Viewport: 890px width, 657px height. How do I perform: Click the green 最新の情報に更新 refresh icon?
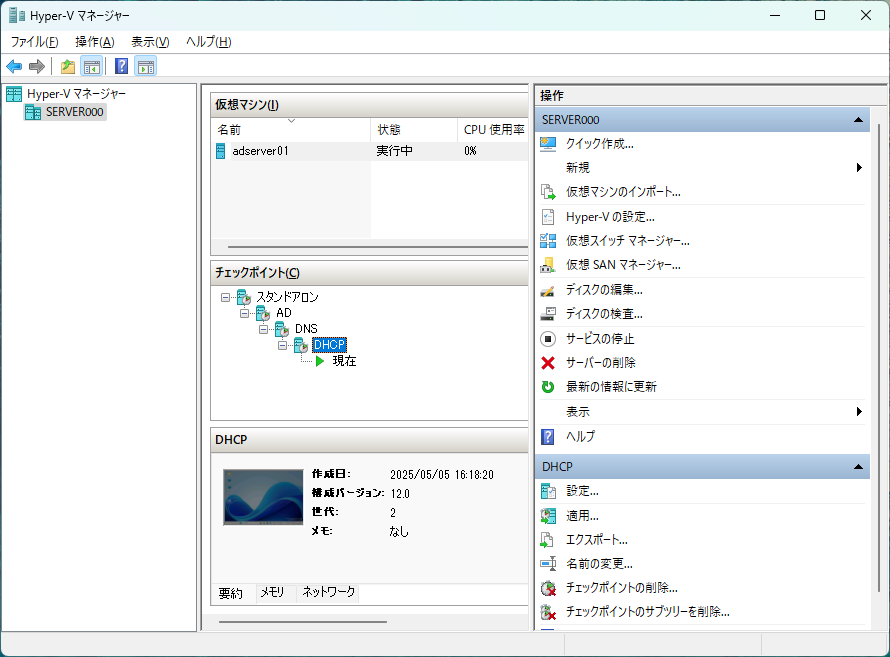(548, 387)
